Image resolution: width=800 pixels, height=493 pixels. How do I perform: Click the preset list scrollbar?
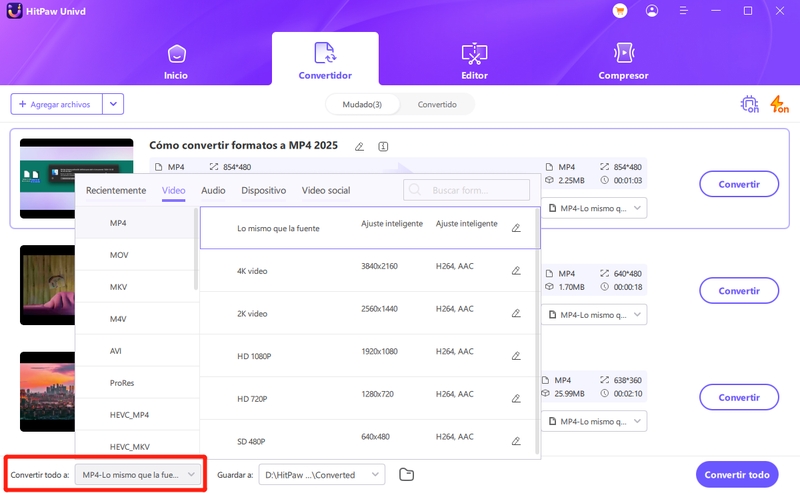537,332
